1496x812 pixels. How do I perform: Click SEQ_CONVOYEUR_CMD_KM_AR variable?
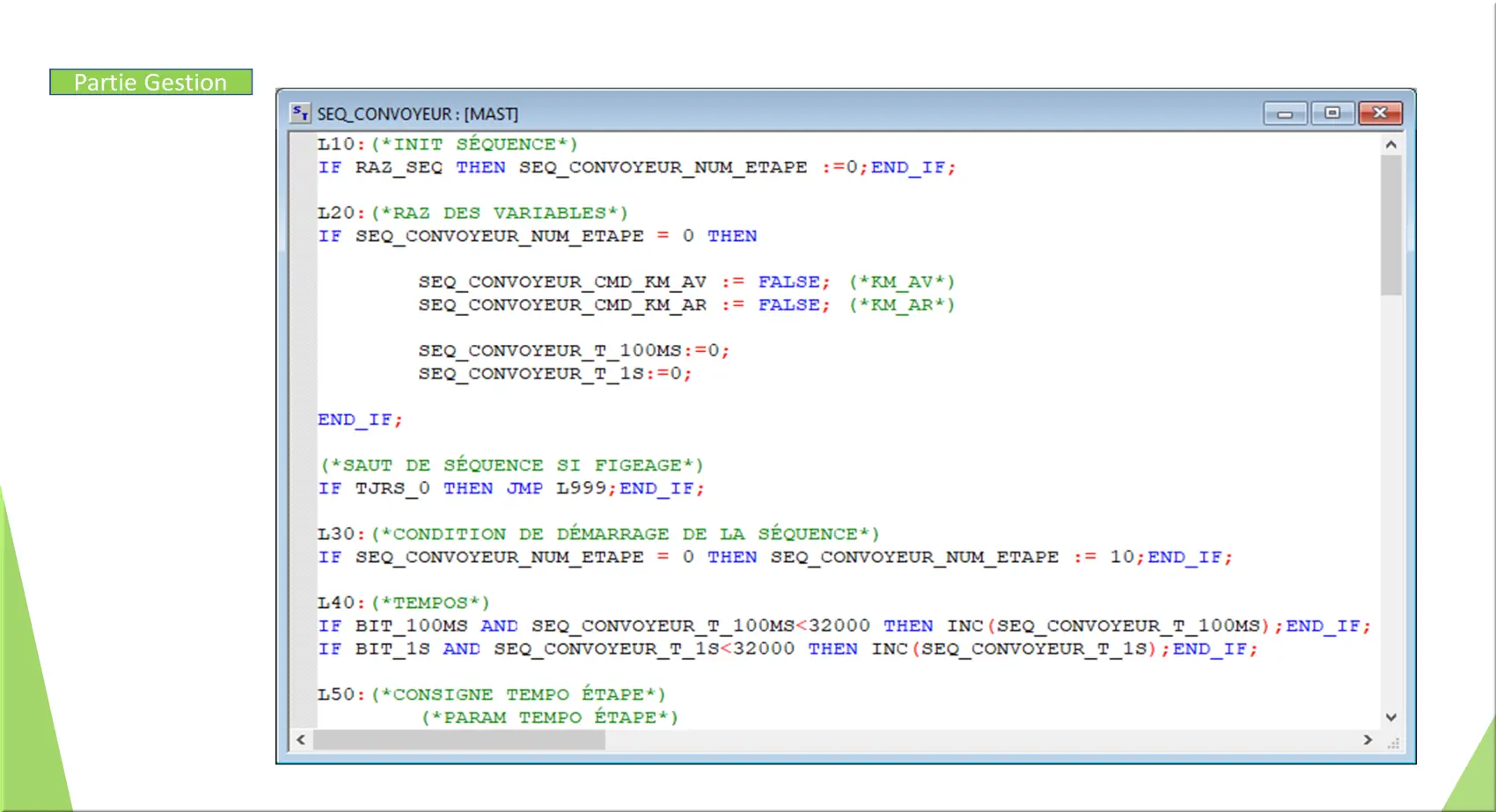pyautogui.click(x=562, y=304)
